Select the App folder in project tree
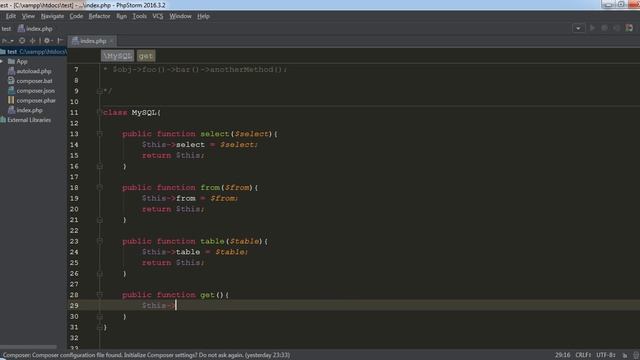640x360 pixels. click(18, 62)
